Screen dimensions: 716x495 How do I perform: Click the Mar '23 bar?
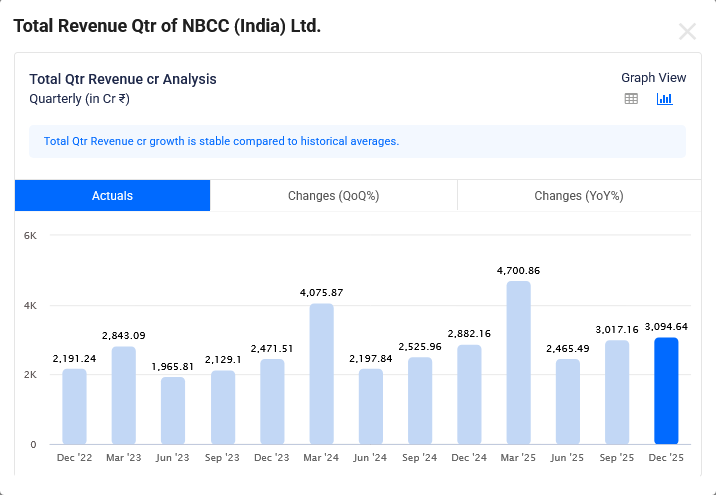pos(123,395)
